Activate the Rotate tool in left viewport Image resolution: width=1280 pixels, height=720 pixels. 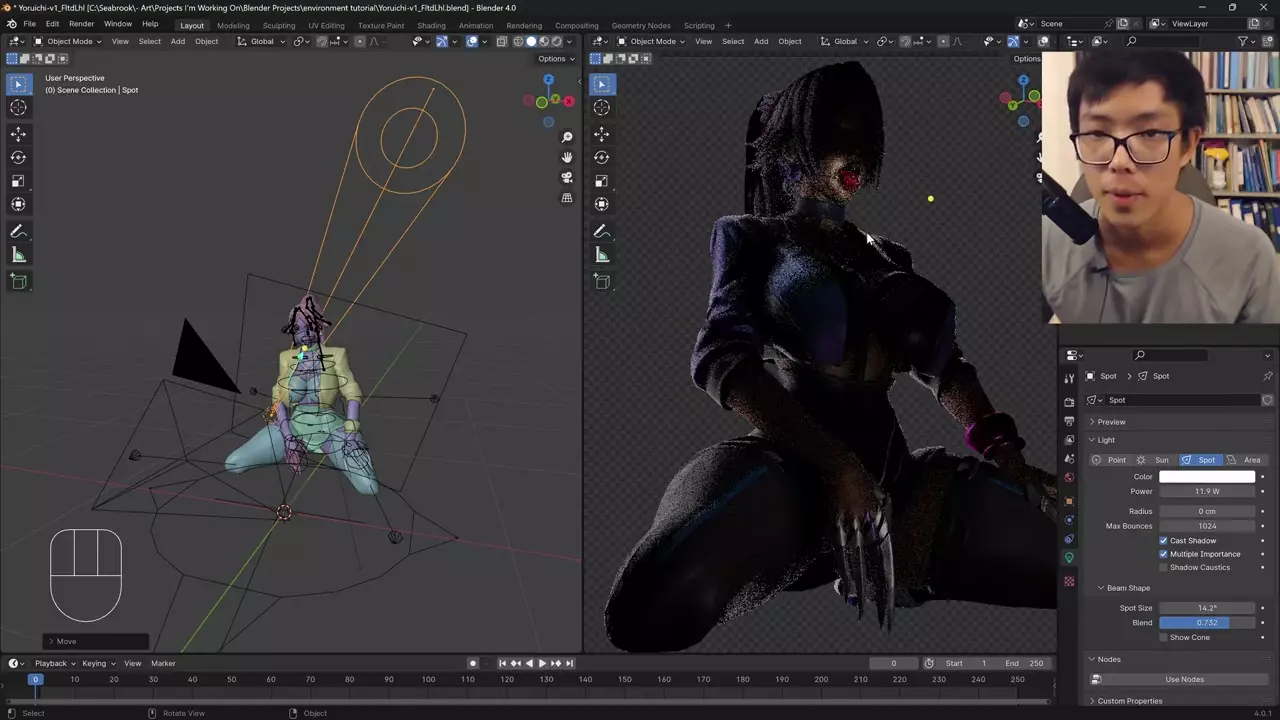(x=18, y=157)
